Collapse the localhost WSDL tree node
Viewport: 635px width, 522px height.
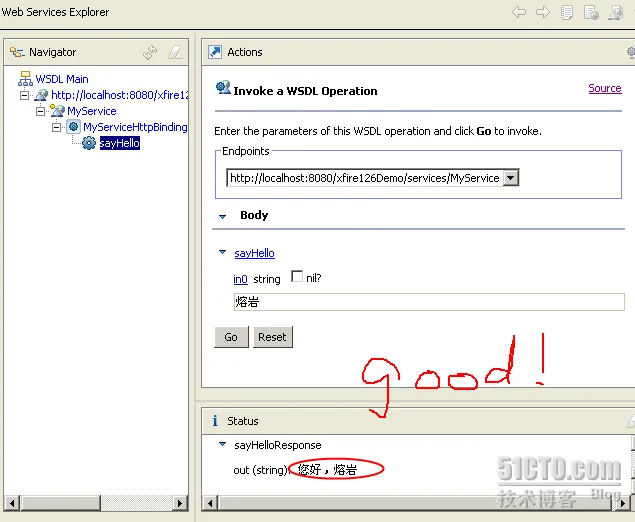coord(24,95)
